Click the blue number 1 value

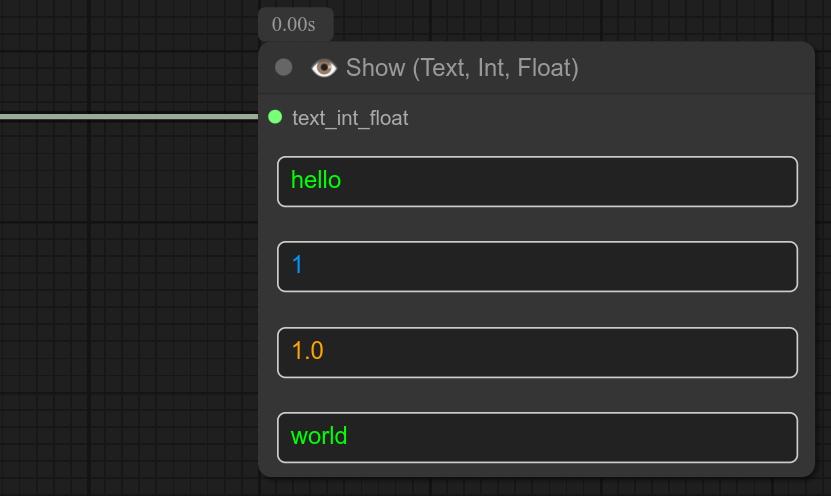[x=296, y=266]
